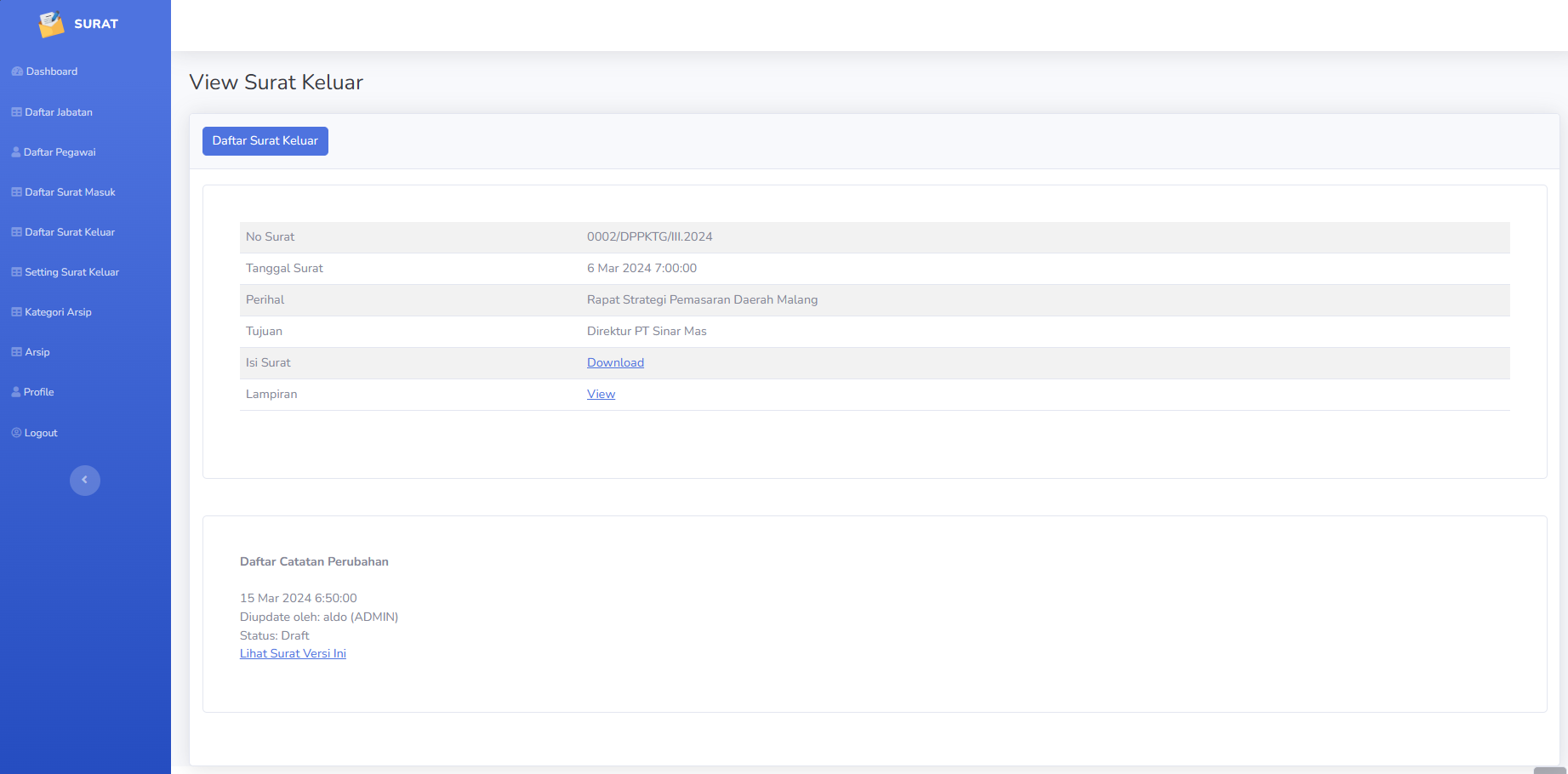Screen dimensions: 1568x774
Task: Navigate to Daftar Surat Masuk
Action: tap(70, 192)
